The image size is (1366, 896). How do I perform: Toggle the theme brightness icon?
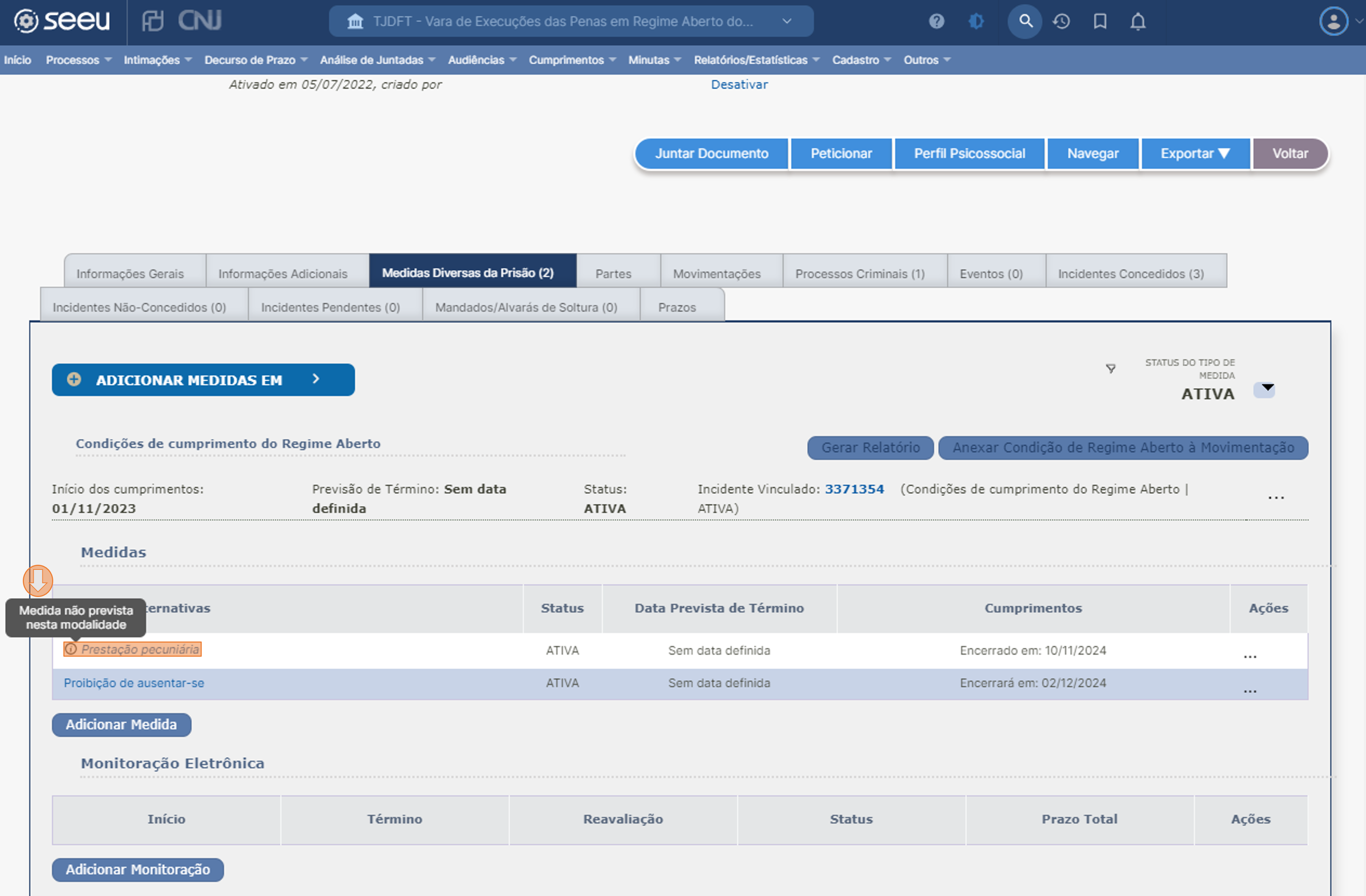click(x=976, y=22)
